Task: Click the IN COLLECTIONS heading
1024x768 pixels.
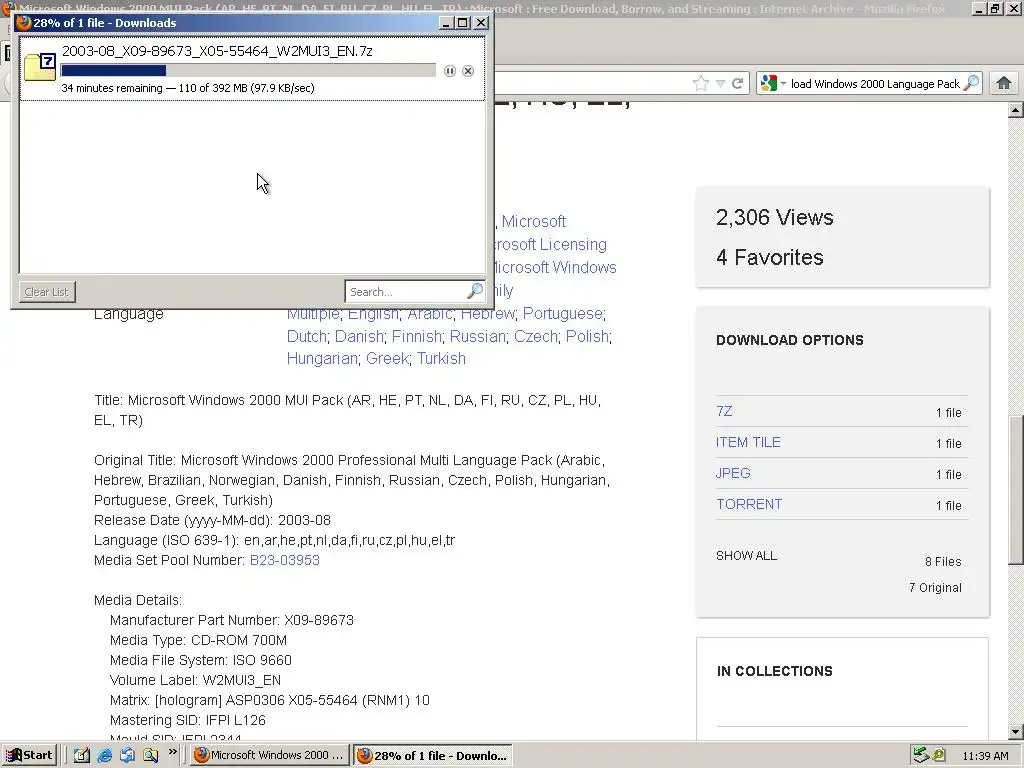Action: click(x=775, y=671)
